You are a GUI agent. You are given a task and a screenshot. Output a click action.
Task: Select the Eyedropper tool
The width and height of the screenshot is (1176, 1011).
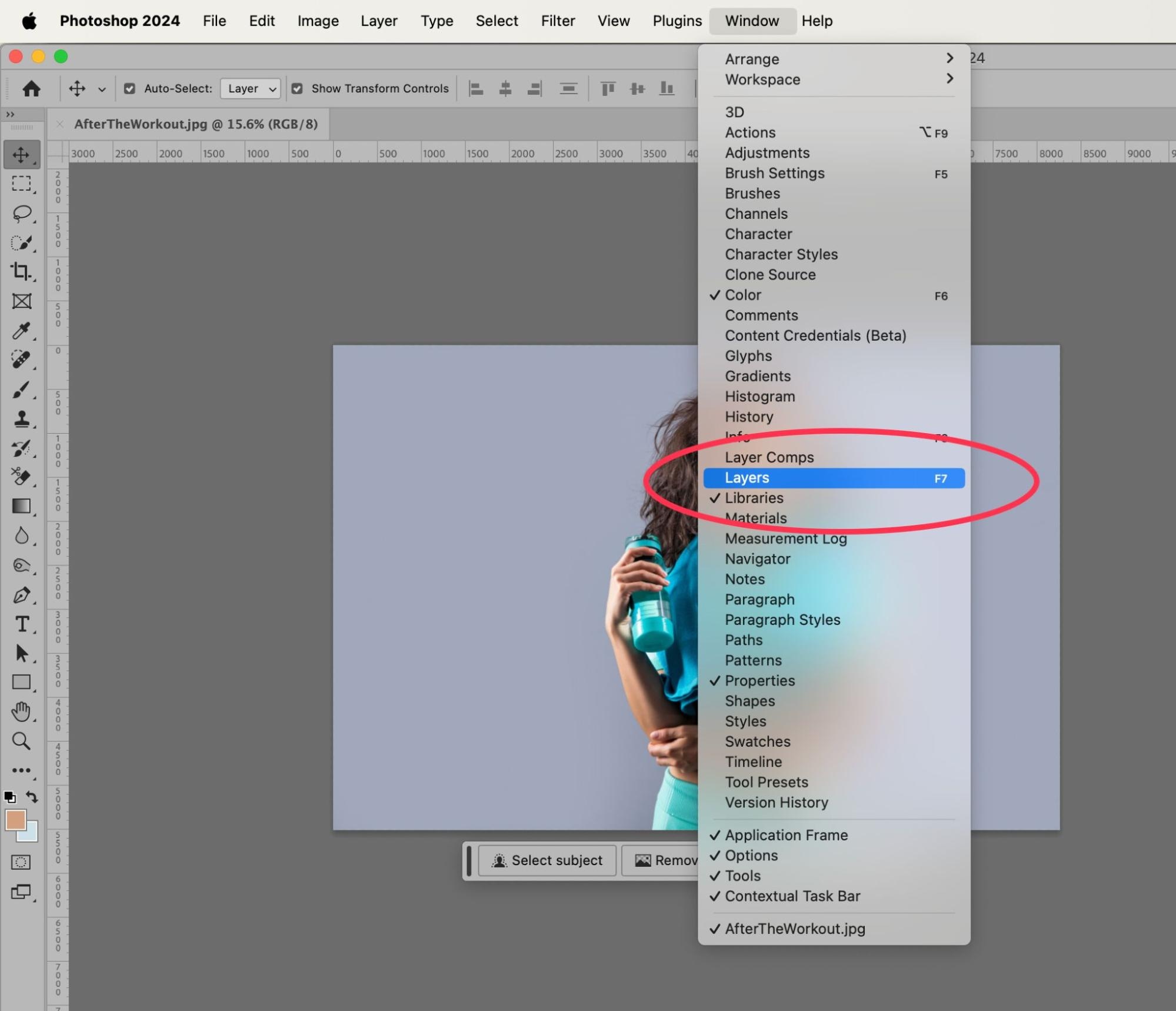[22, 331]
